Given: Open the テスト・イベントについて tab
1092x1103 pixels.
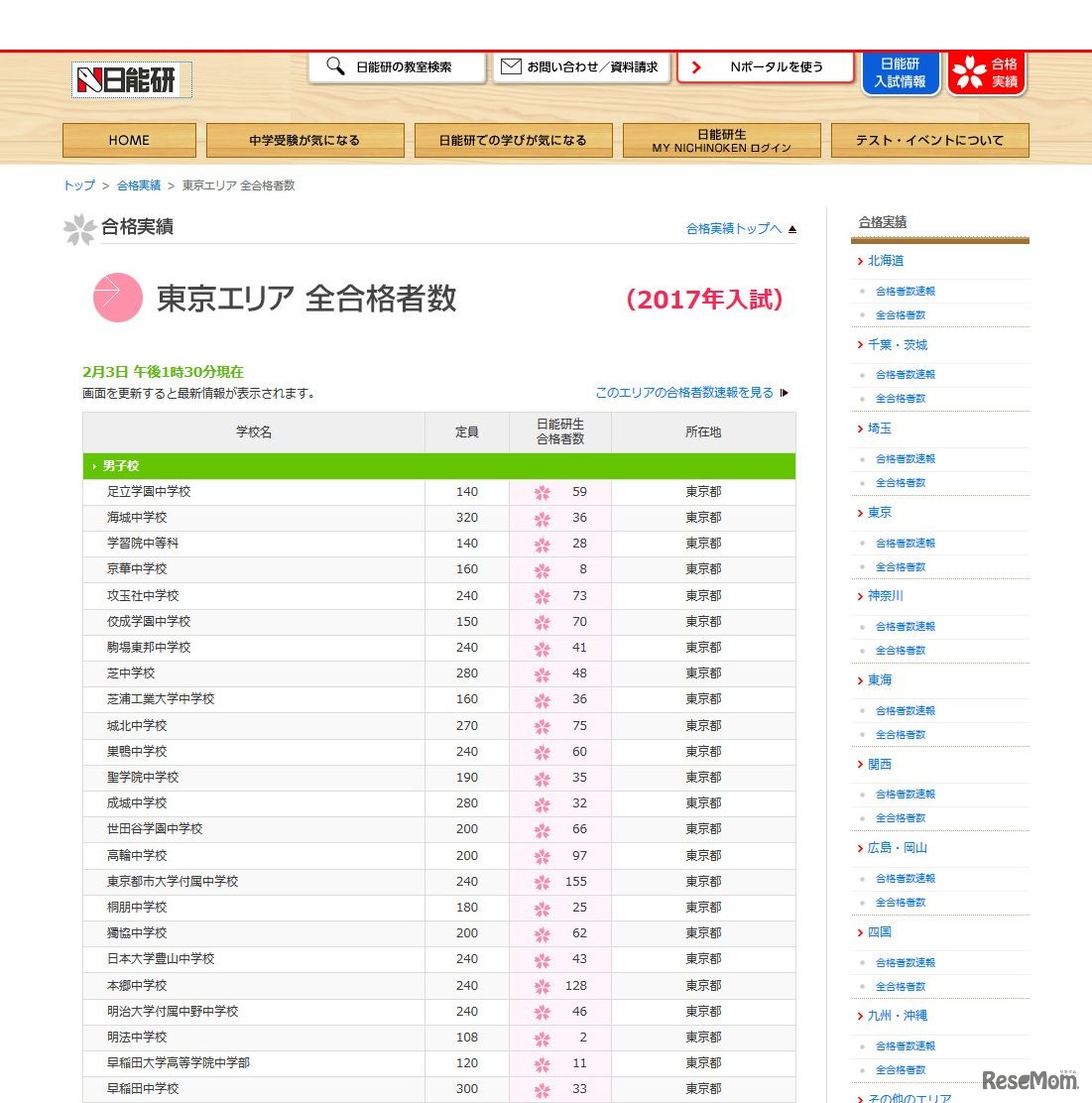Looking at the screenshot, I should (x=930, y=140).
